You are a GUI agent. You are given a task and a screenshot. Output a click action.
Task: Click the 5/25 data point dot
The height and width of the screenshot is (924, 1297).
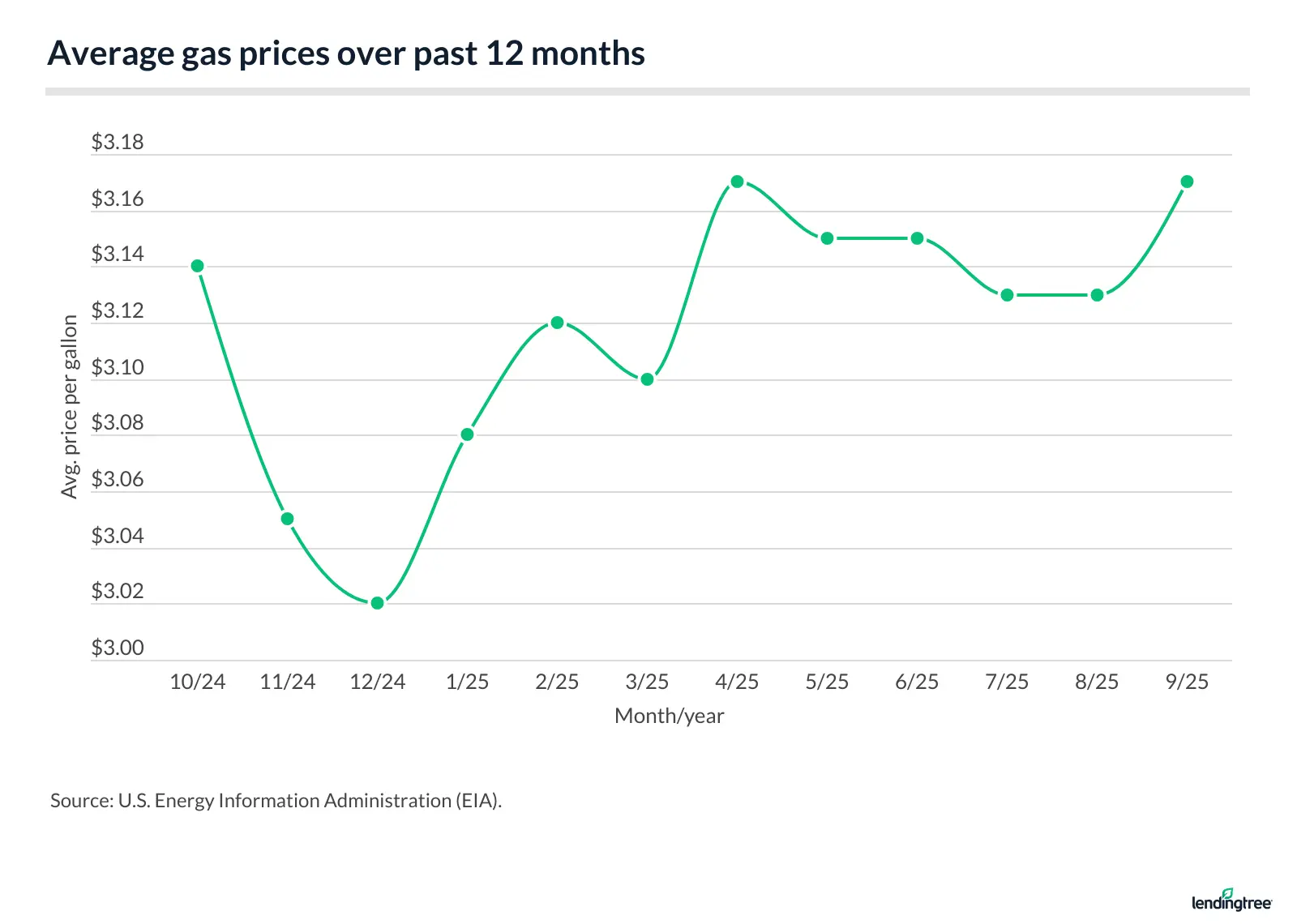pos(827,238)
